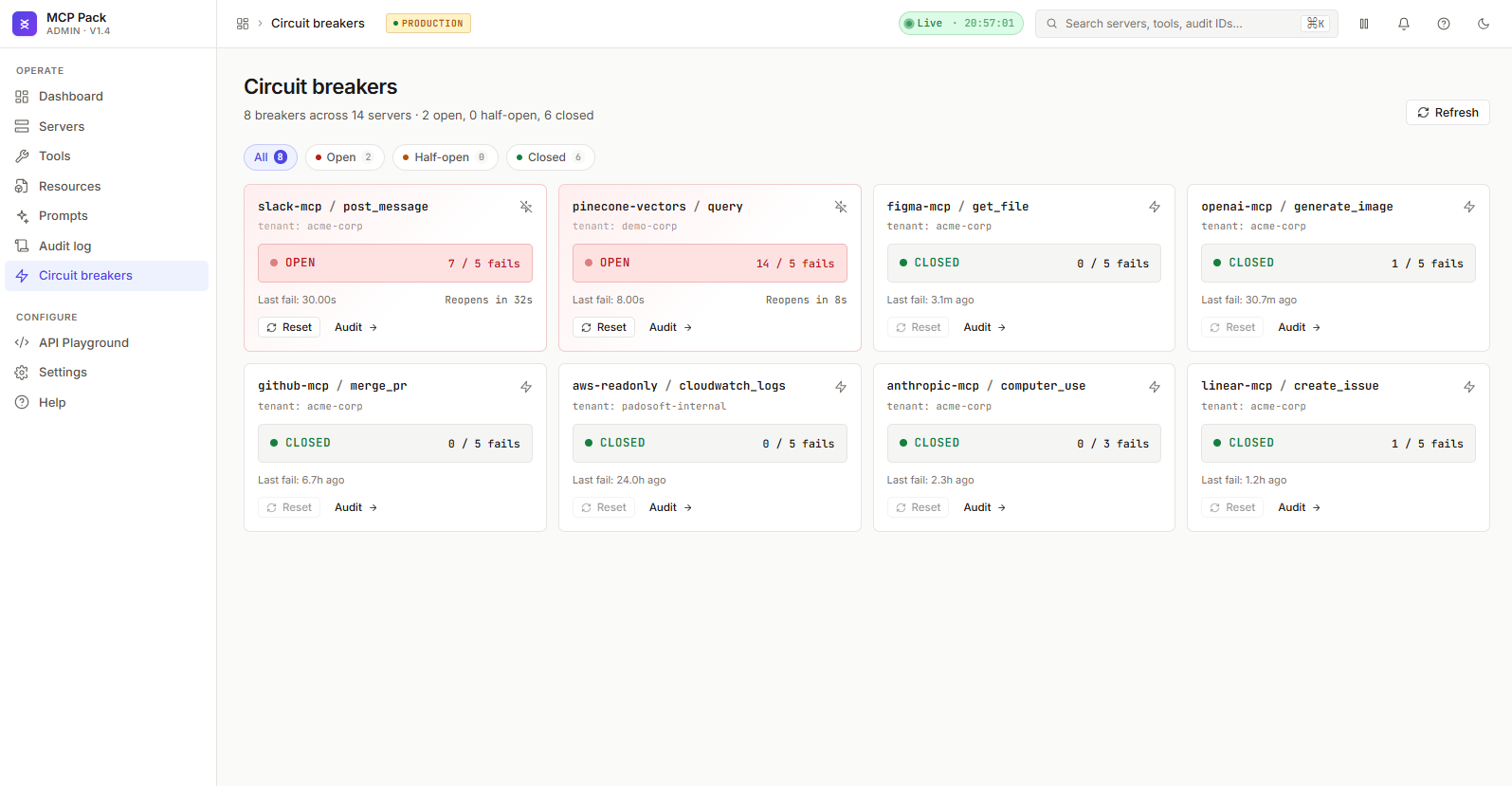Click the OPEN 7 / 5 fails status bar
Screen dimensions: 1512x786
point(395,264)
